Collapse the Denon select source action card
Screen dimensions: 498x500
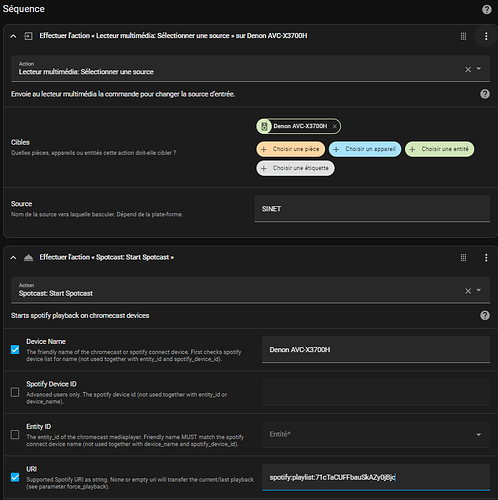(x=13, y=36)
